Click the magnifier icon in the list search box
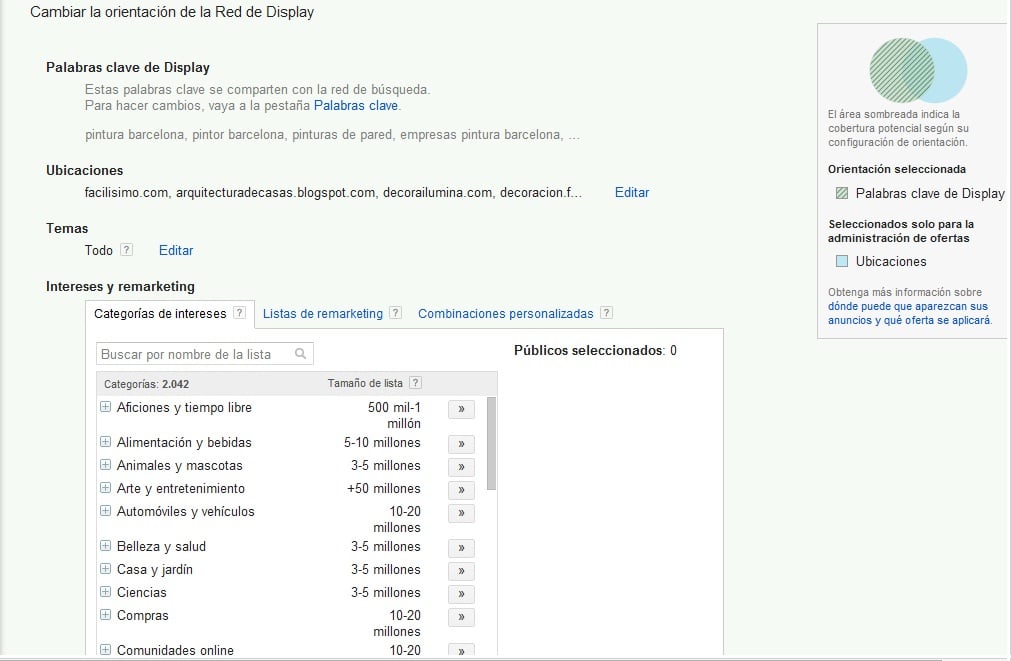 (299, 353)
